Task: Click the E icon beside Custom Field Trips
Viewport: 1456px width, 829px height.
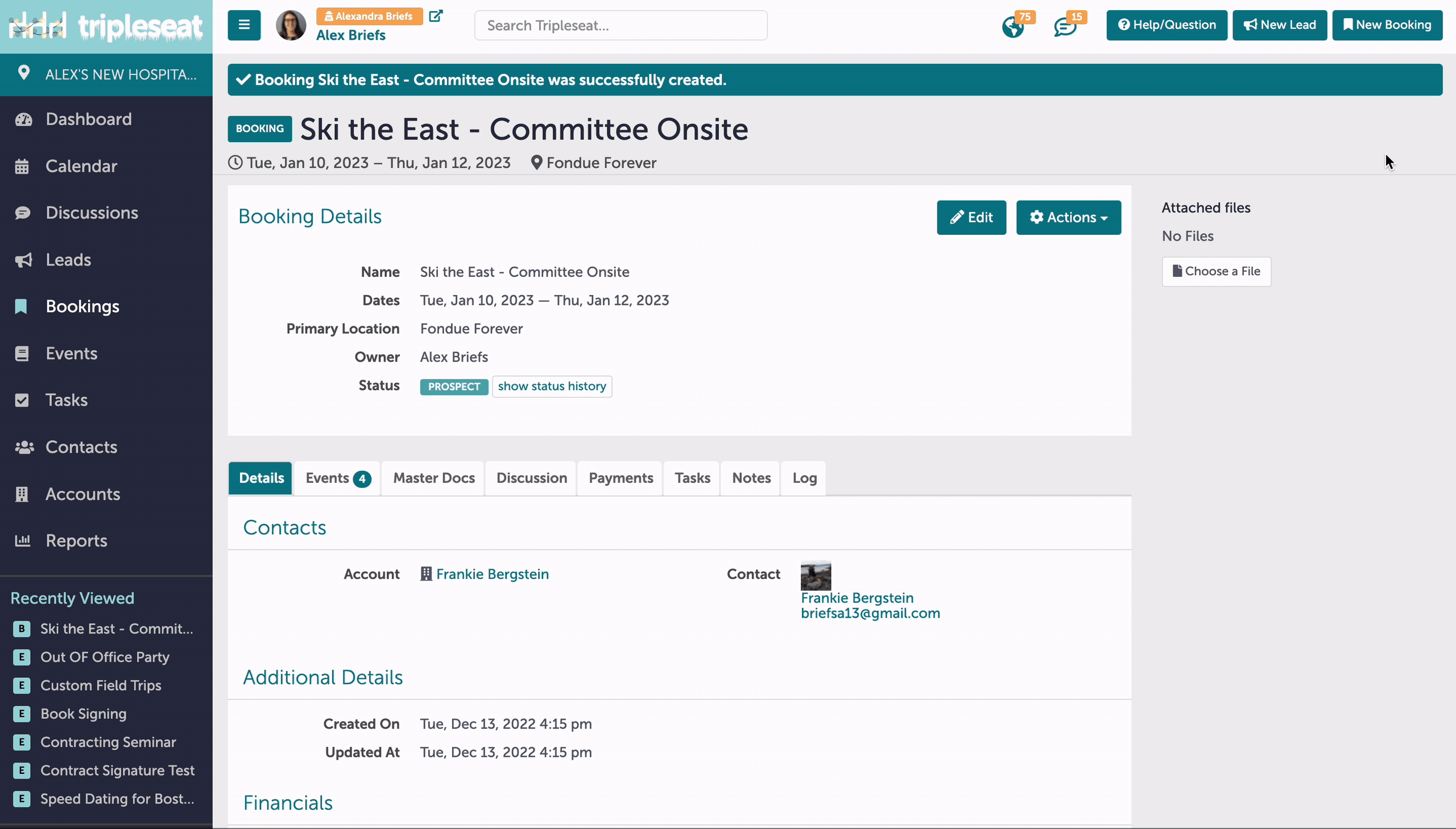Action: click(x=22, y=686)
